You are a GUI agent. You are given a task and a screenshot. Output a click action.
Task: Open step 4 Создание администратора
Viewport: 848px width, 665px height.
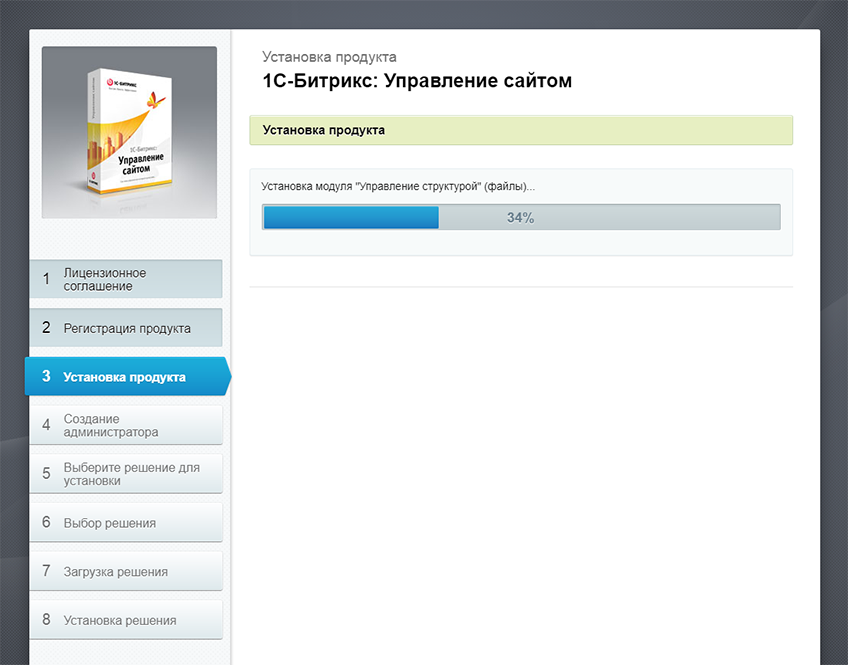126,425
